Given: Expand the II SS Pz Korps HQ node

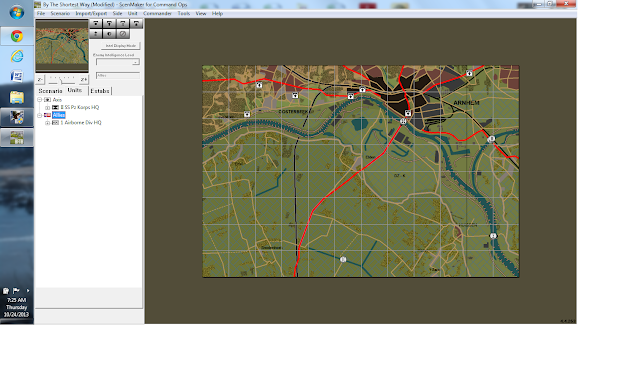Looking at the screenshot, I should point(47,107).
